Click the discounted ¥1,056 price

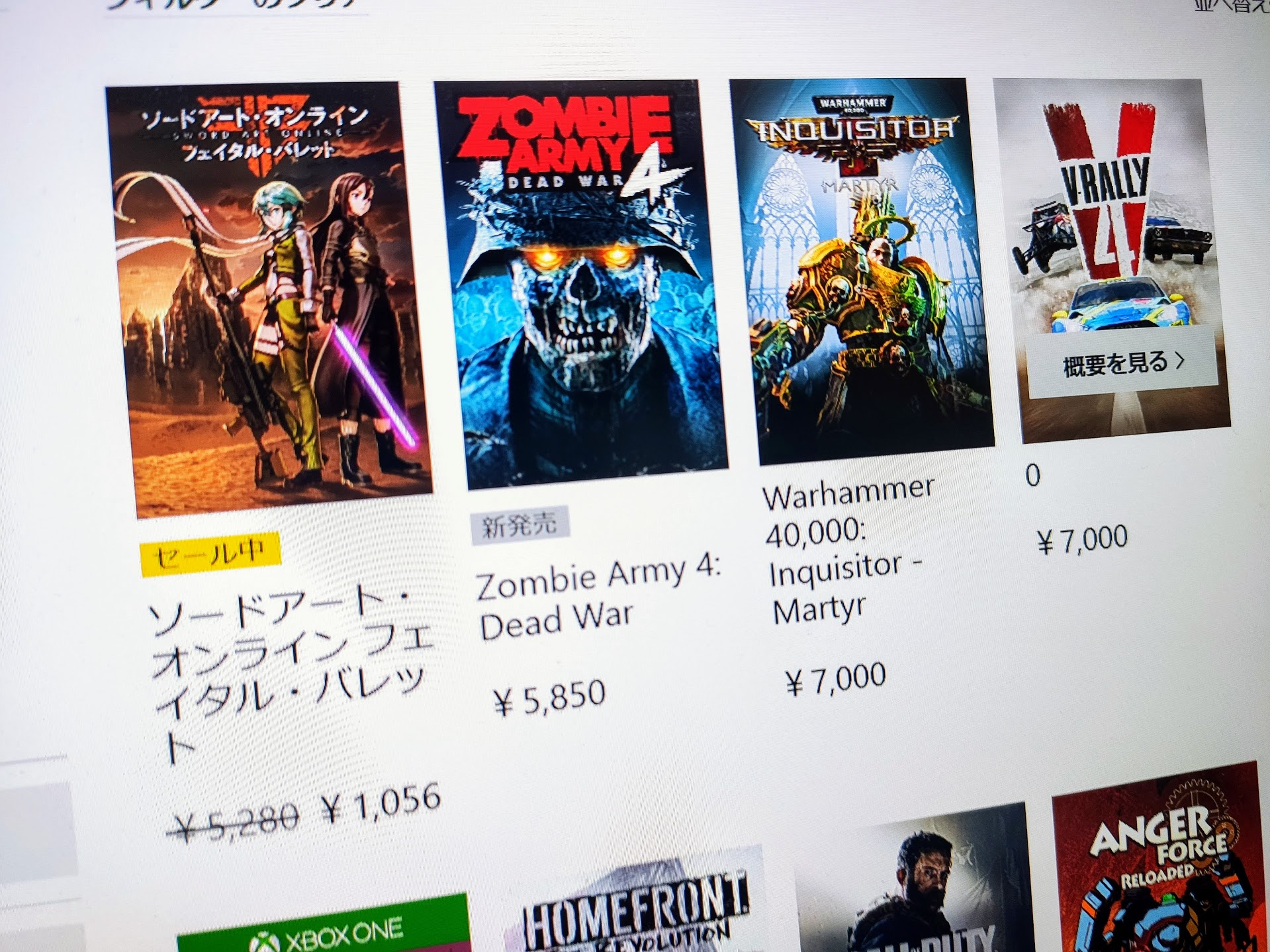[x=381, y=802]
